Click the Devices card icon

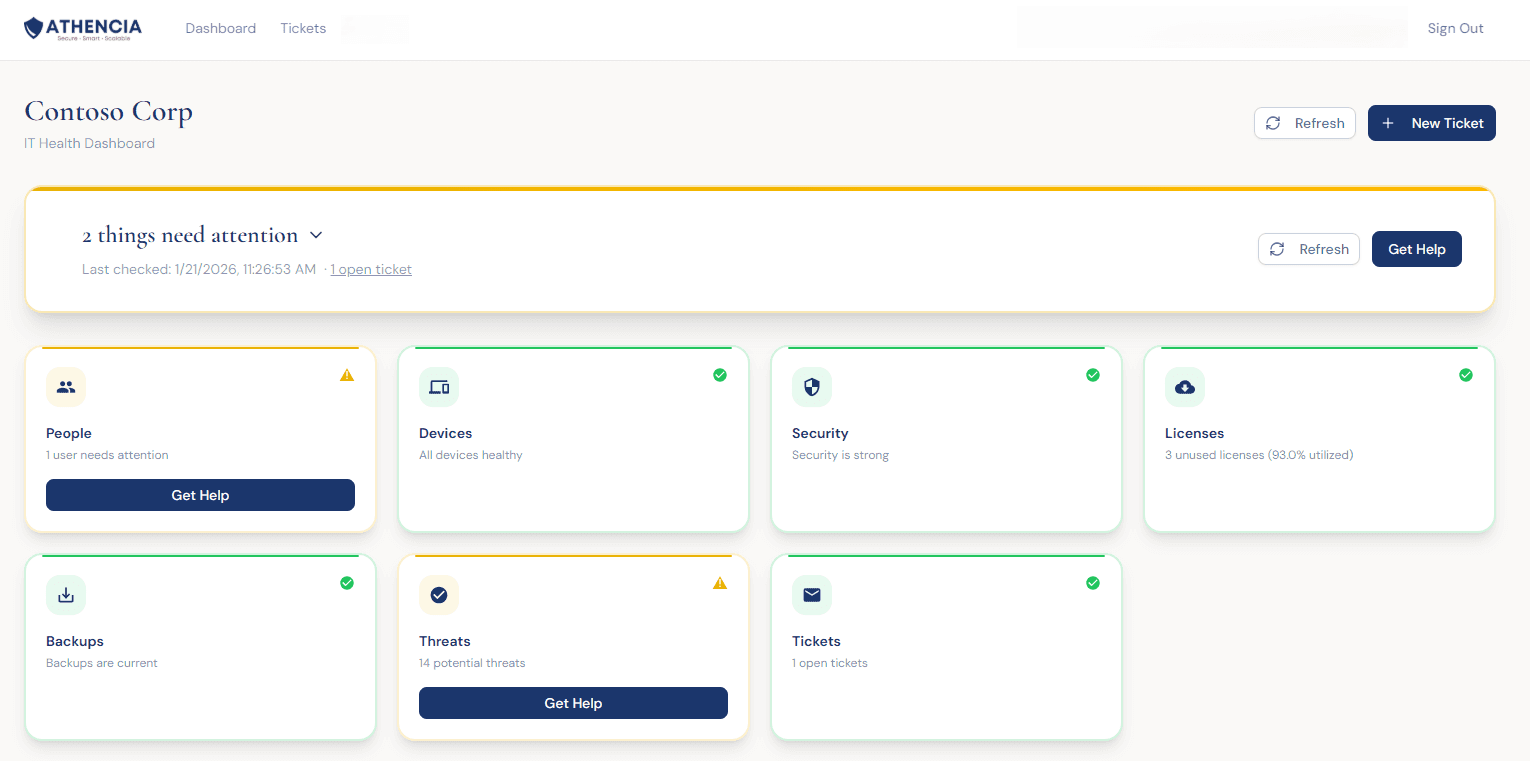[439, 387]
